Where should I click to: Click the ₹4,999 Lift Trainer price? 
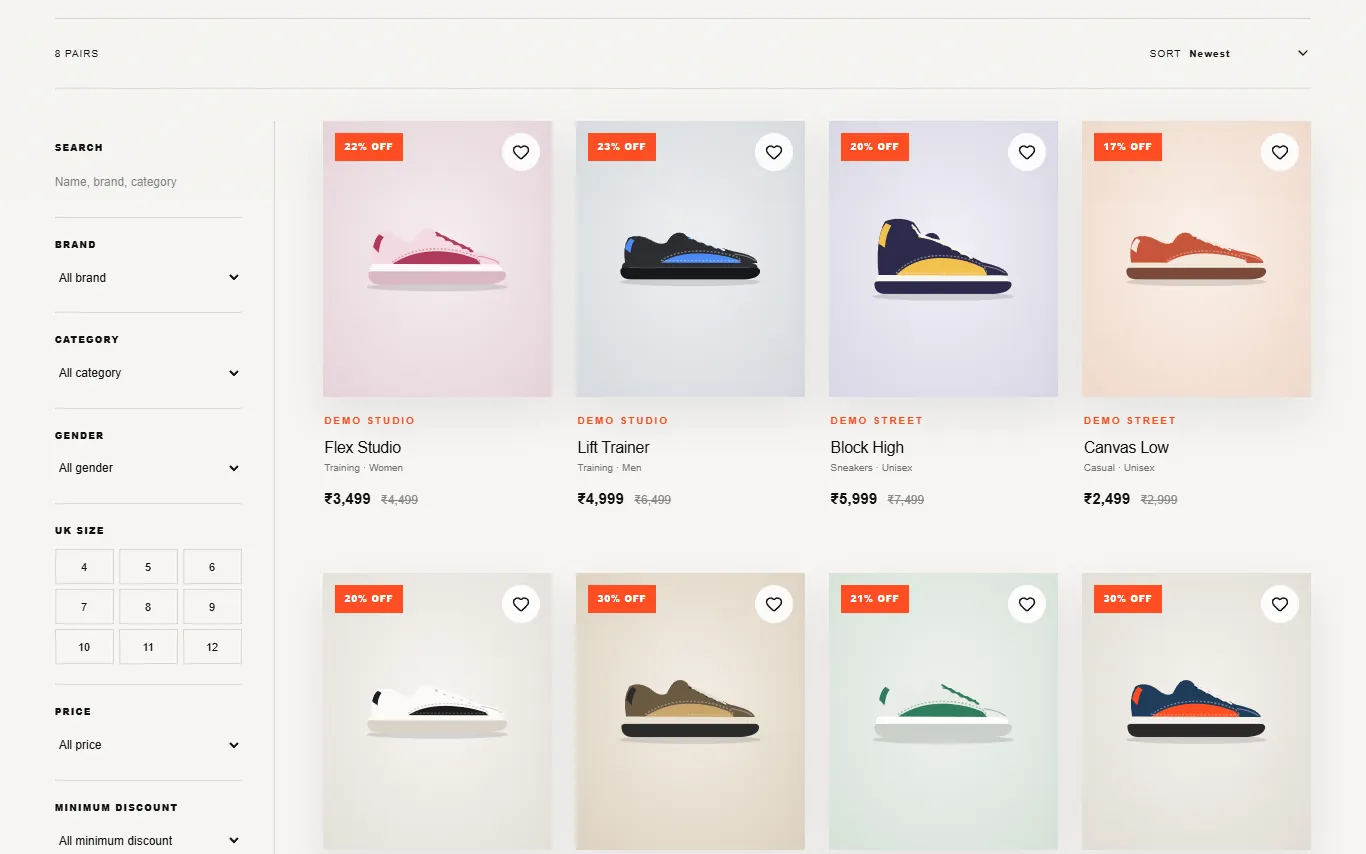tap(600, 499)
